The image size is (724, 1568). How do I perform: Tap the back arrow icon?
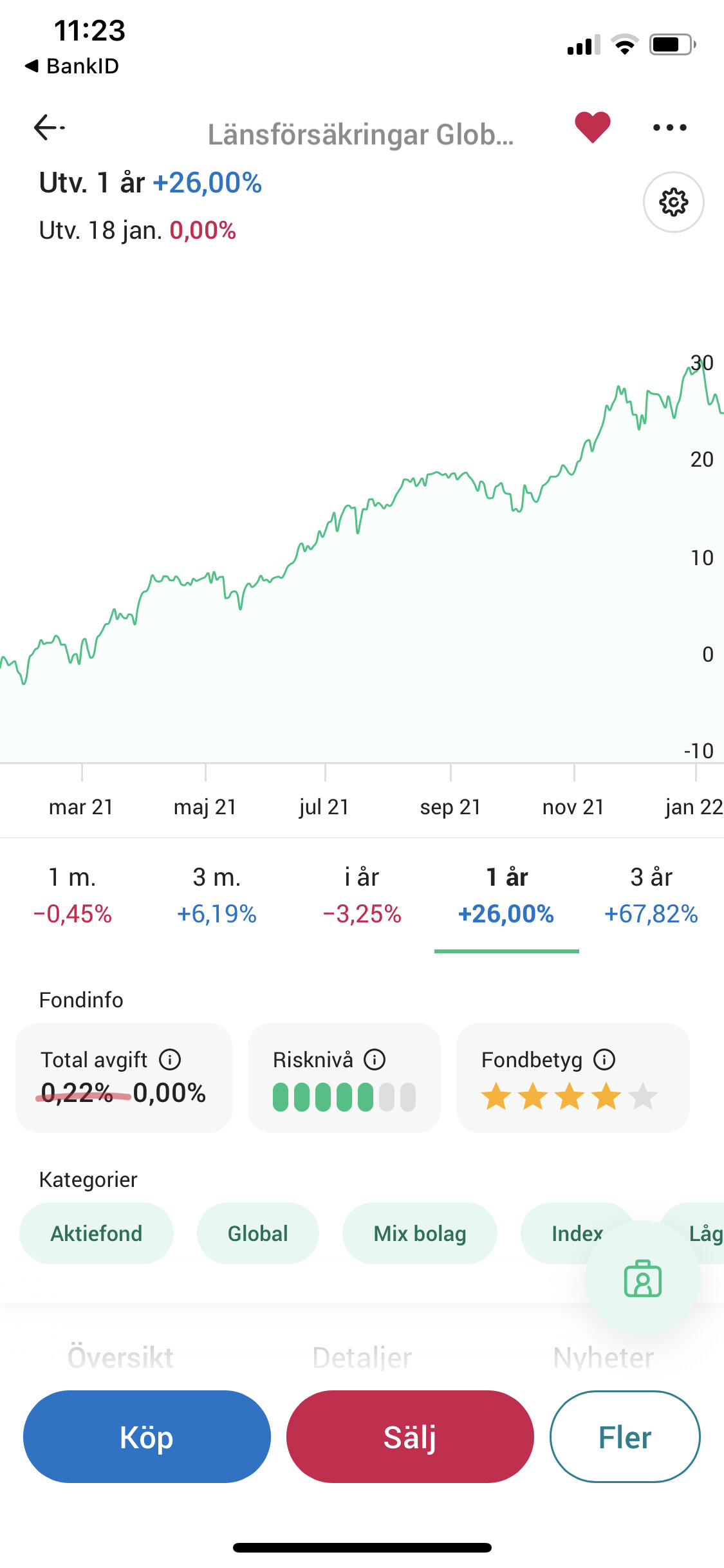(x=48, y=127)
